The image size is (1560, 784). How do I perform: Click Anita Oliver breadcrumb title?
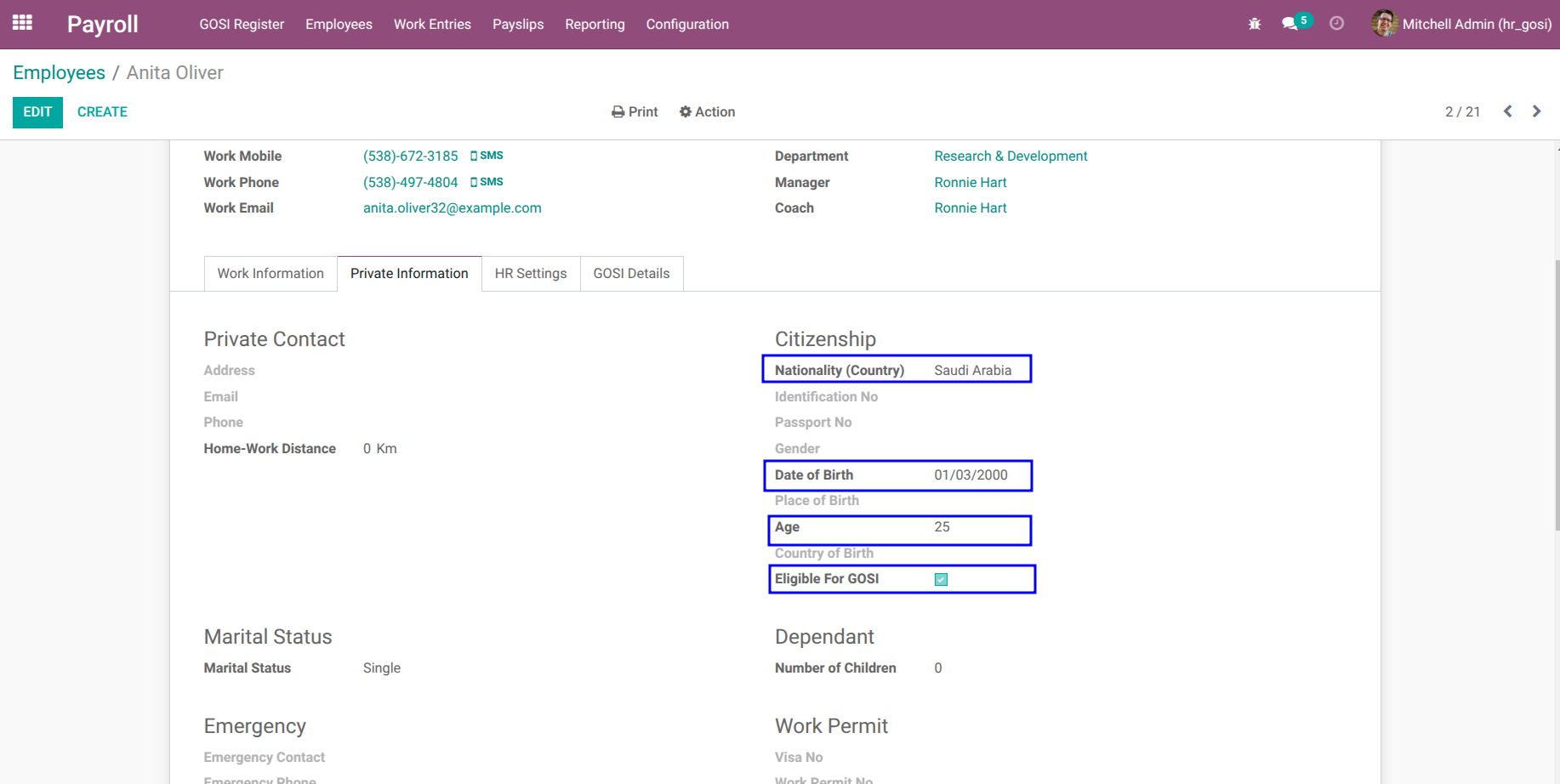coord(174,73)
